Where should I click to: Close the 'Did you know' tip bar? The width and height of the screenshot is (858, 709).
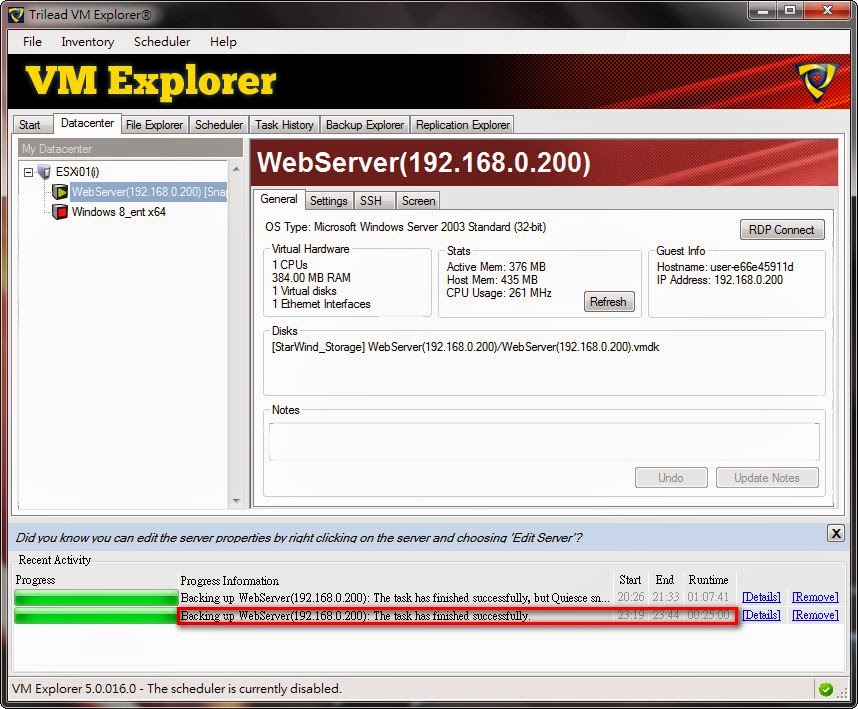836,533
